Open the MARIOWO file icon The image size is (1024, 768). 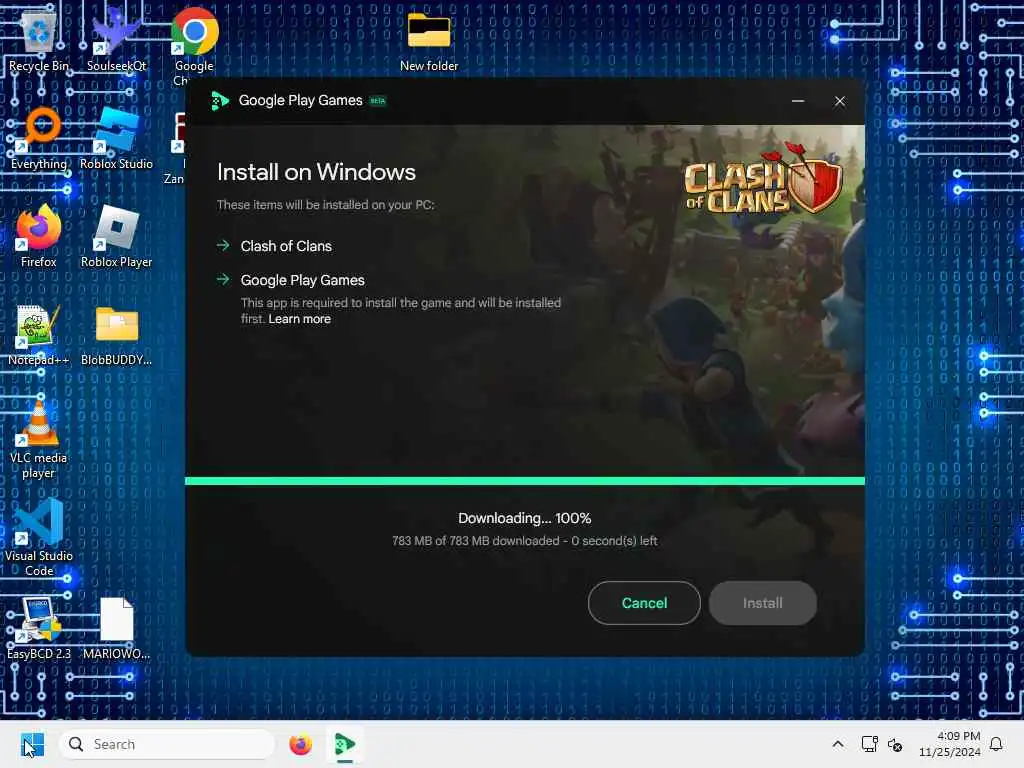click(x=116, y=627)
